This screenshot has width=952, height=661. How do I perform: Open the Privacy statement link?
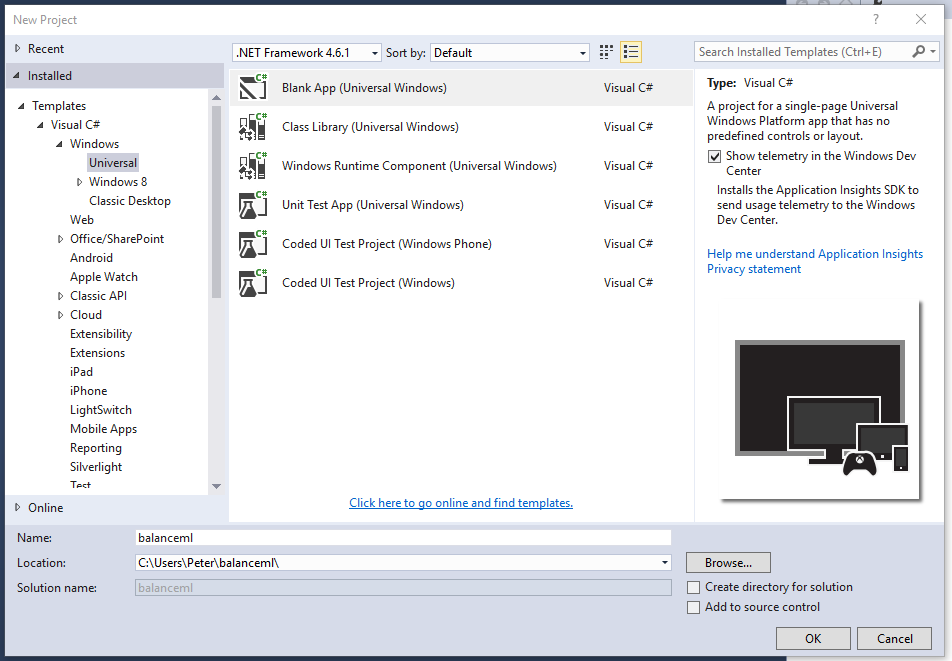753,269
